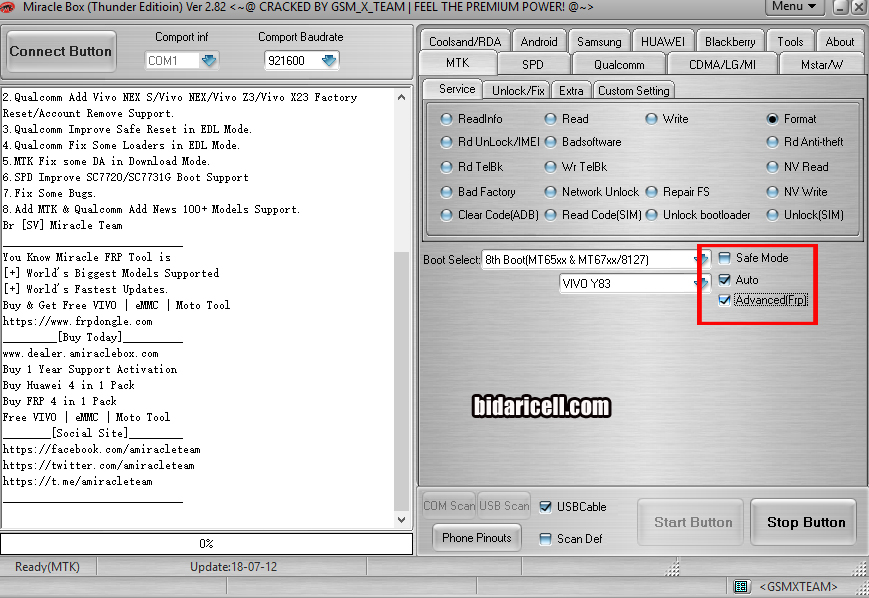This screenshot has width=869, height=598.
Task: Click the Connect Button
Action: 61,51
